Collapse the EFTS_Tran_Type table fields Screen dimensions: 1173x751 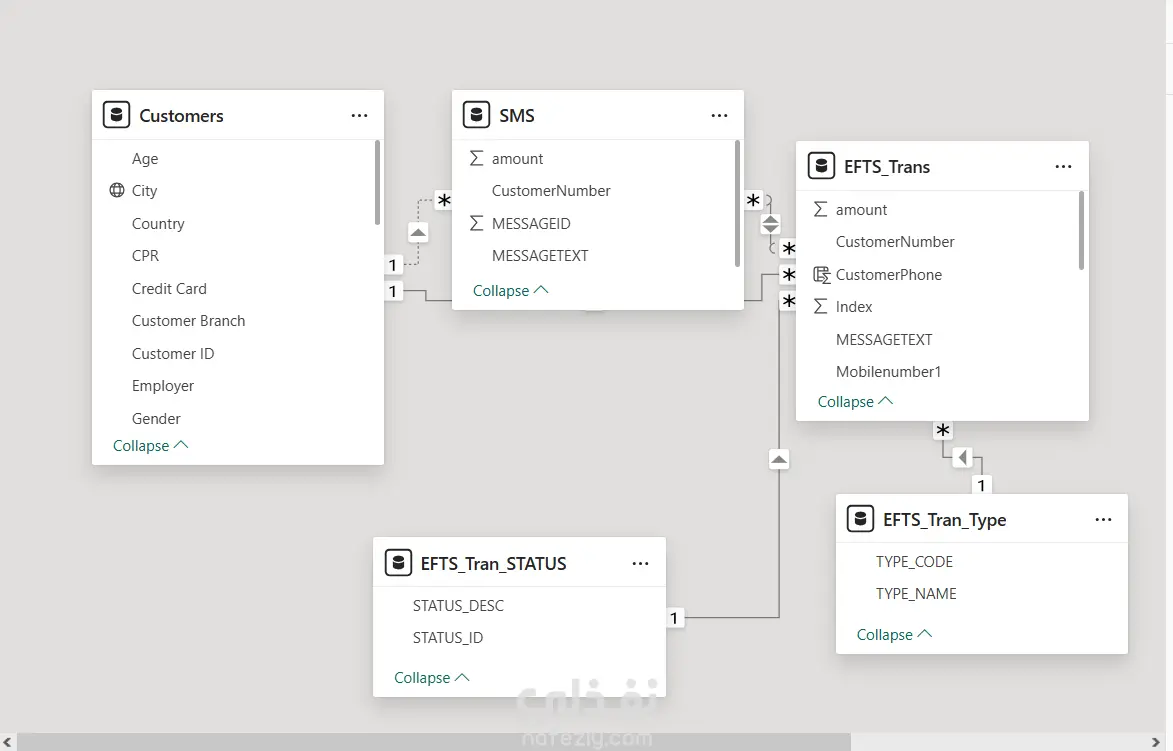pos(894,635)
